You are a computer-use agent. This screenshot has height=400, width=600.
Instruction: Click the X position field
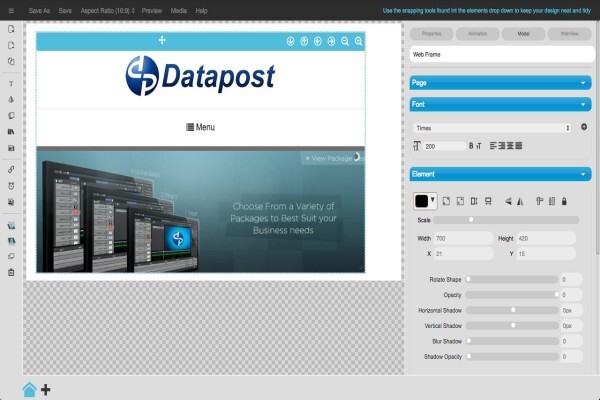(x=463, y=254)
